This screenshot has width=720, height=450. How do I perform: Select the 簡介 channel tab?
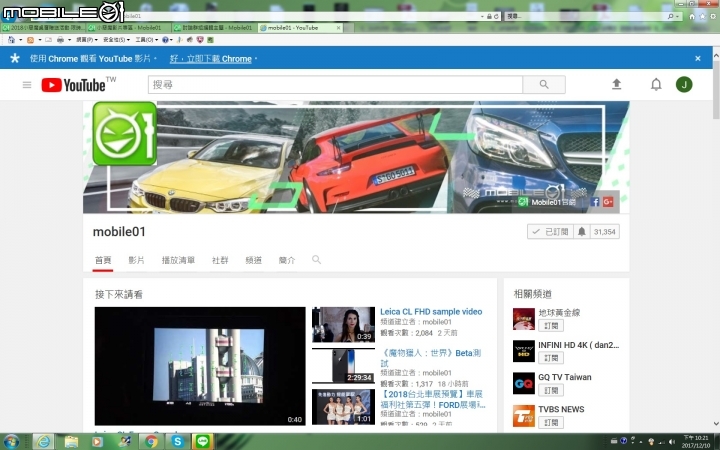coord(287,260)
